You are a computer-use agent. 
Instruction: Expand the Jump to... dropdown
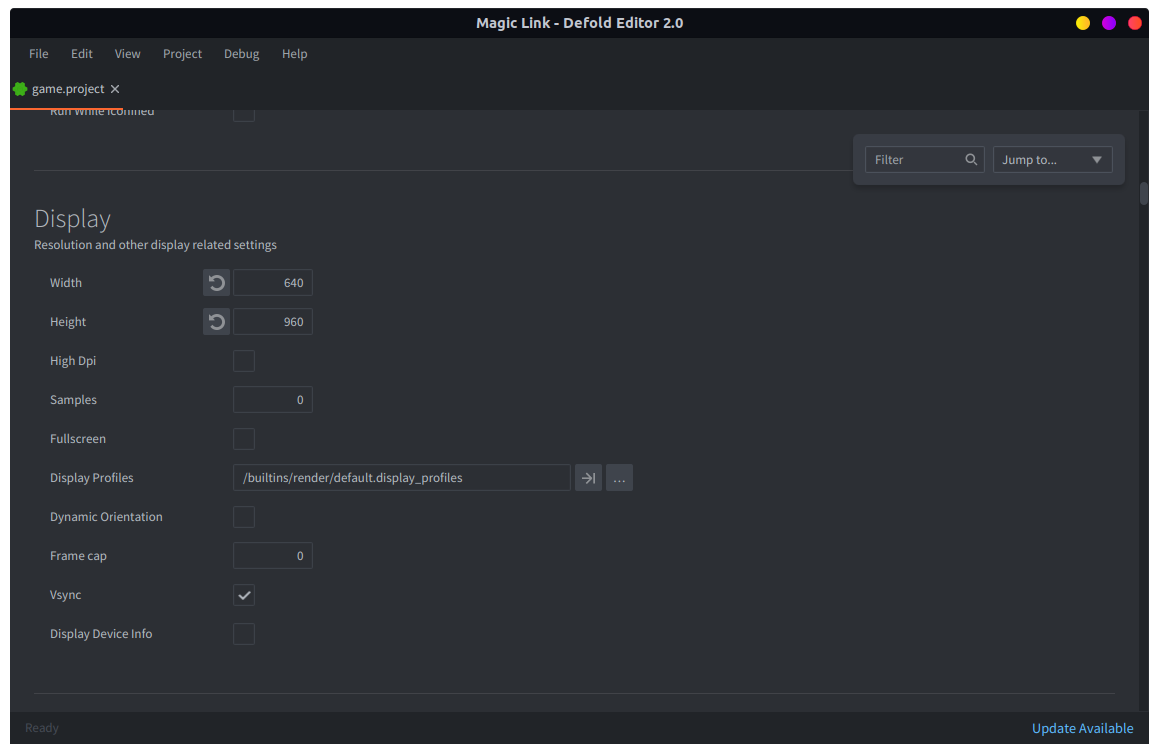pos(1052,160)
